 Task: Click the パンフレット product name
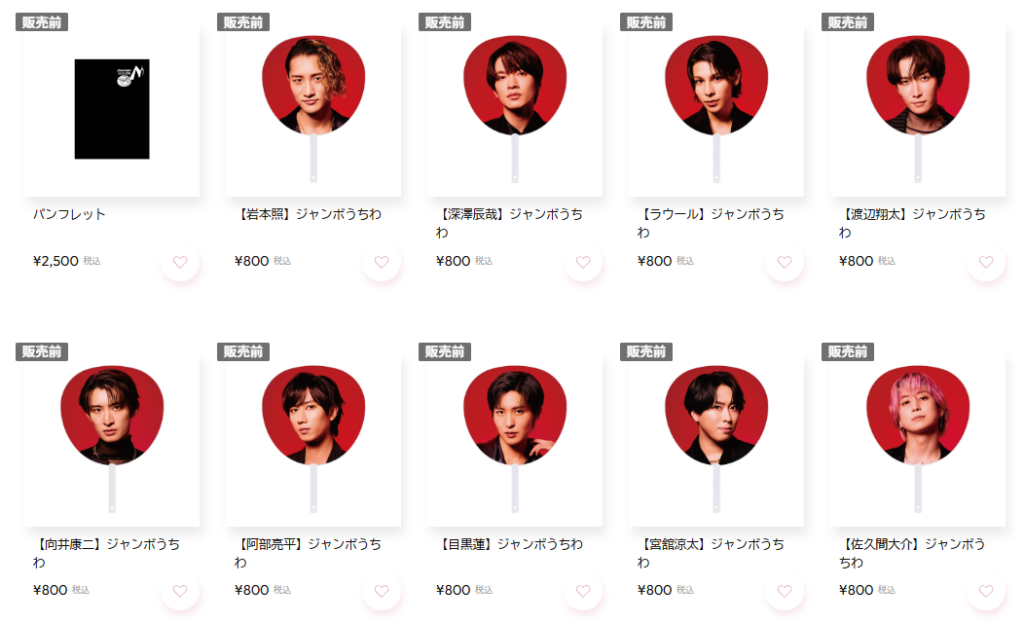coord(69,214)
